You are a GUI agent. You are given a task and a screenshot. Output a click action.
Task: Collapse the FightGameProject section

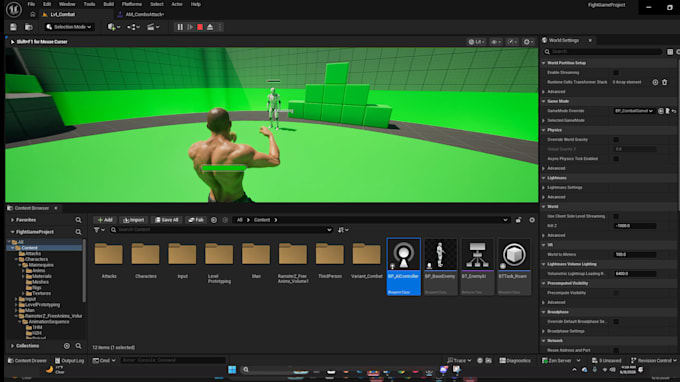(x=12, y=232)
